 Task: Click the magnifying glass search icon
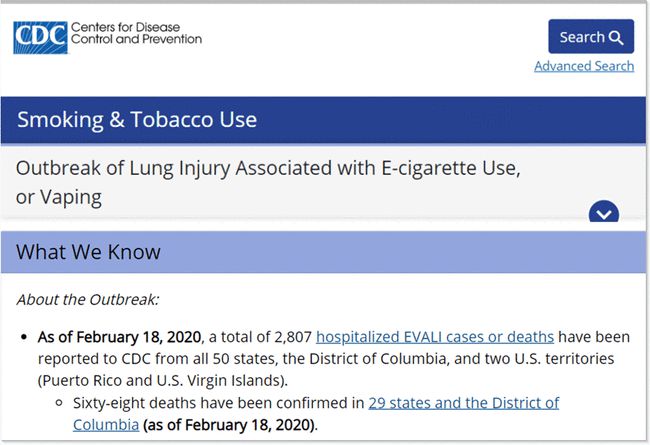click(616, 38)
